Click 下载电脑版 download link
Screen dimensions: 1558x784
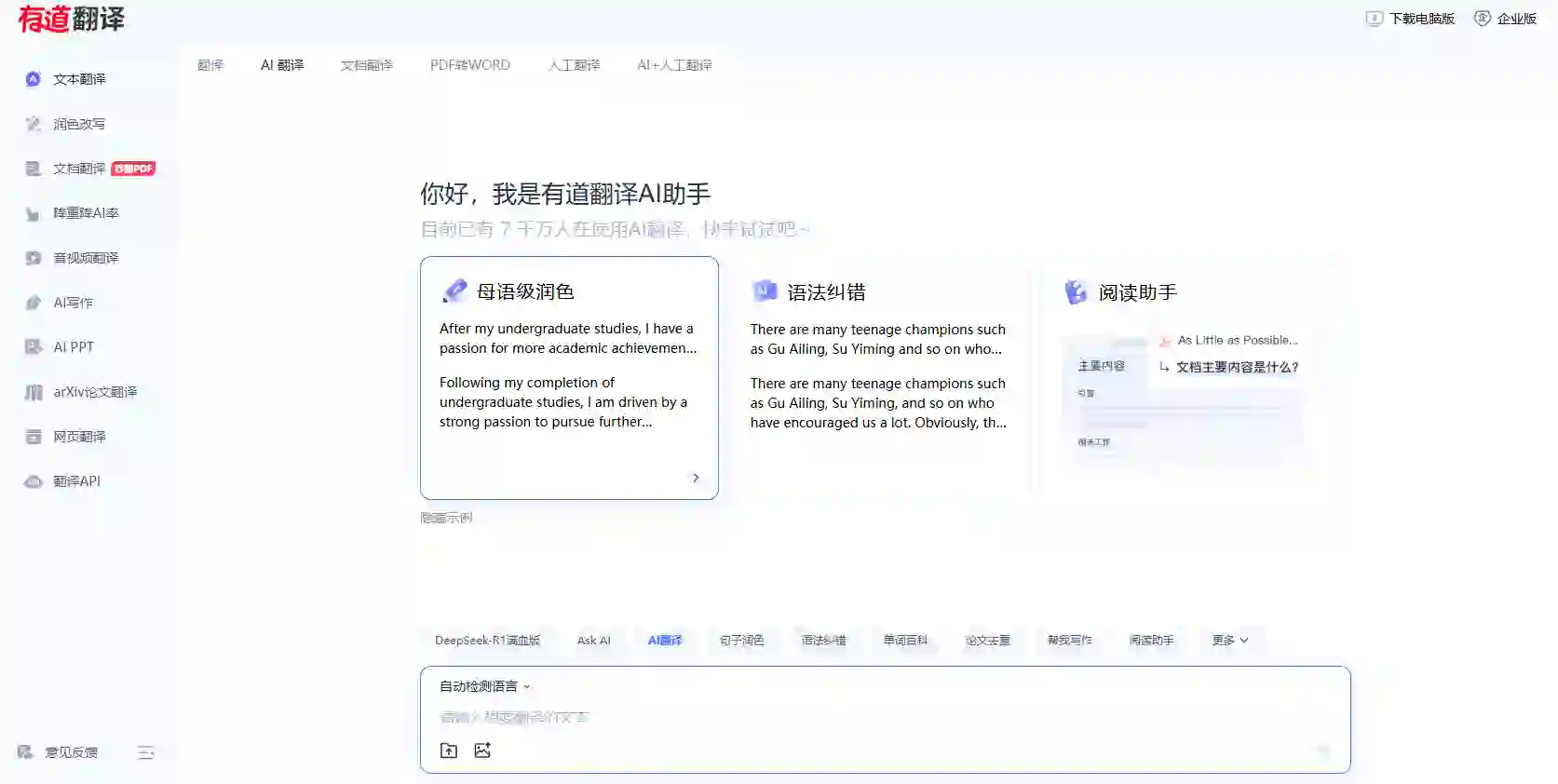tap(1410, 19)
